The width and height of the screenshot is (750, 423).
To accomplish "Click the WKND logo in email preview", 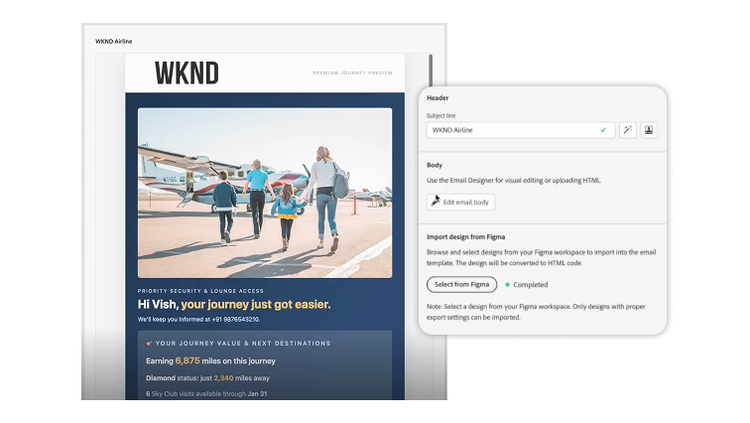I will point(186,73).
